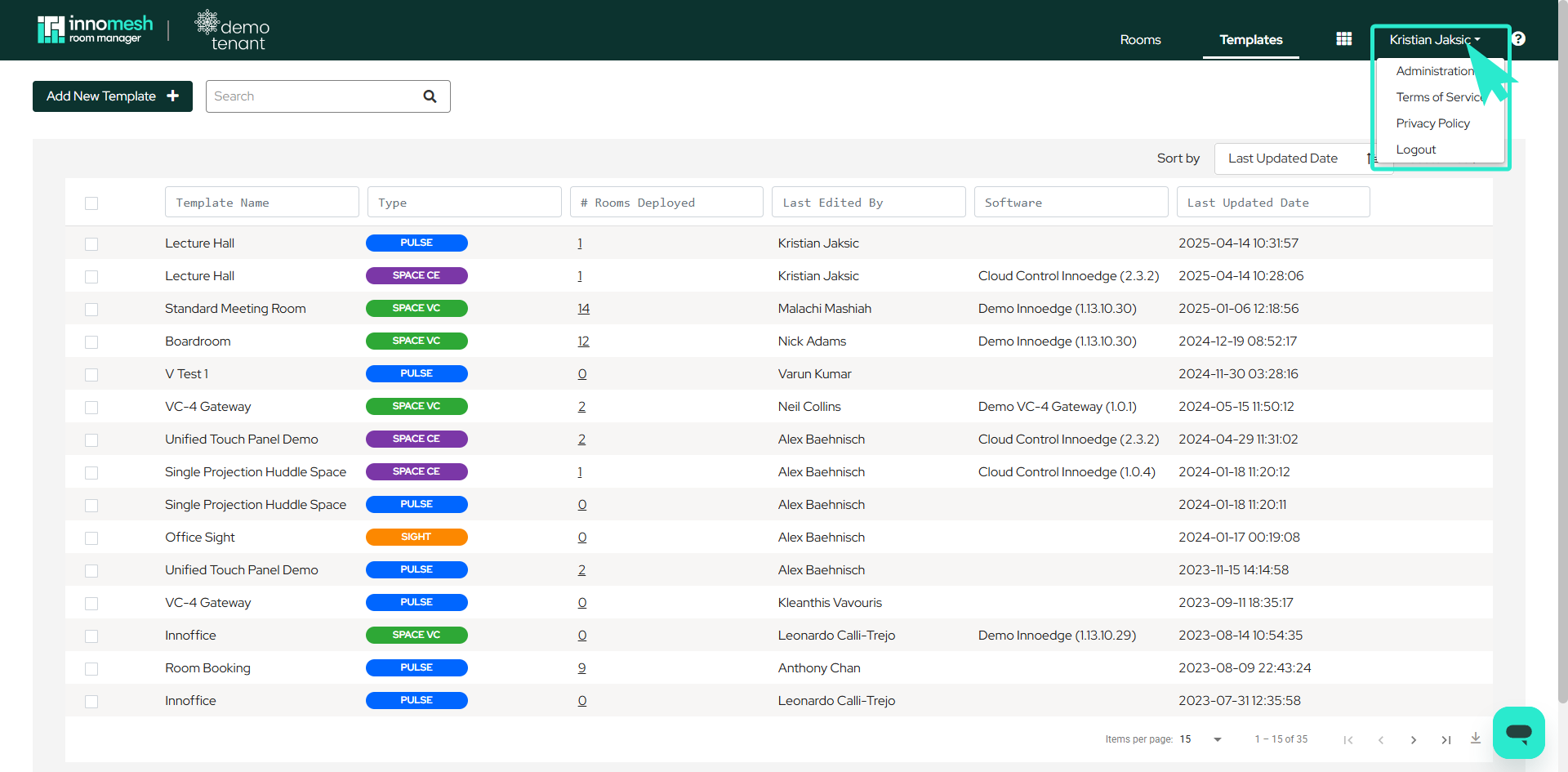Click the Template Name filter field
This screenshot has height=772, width=1568.
(261, 203)
